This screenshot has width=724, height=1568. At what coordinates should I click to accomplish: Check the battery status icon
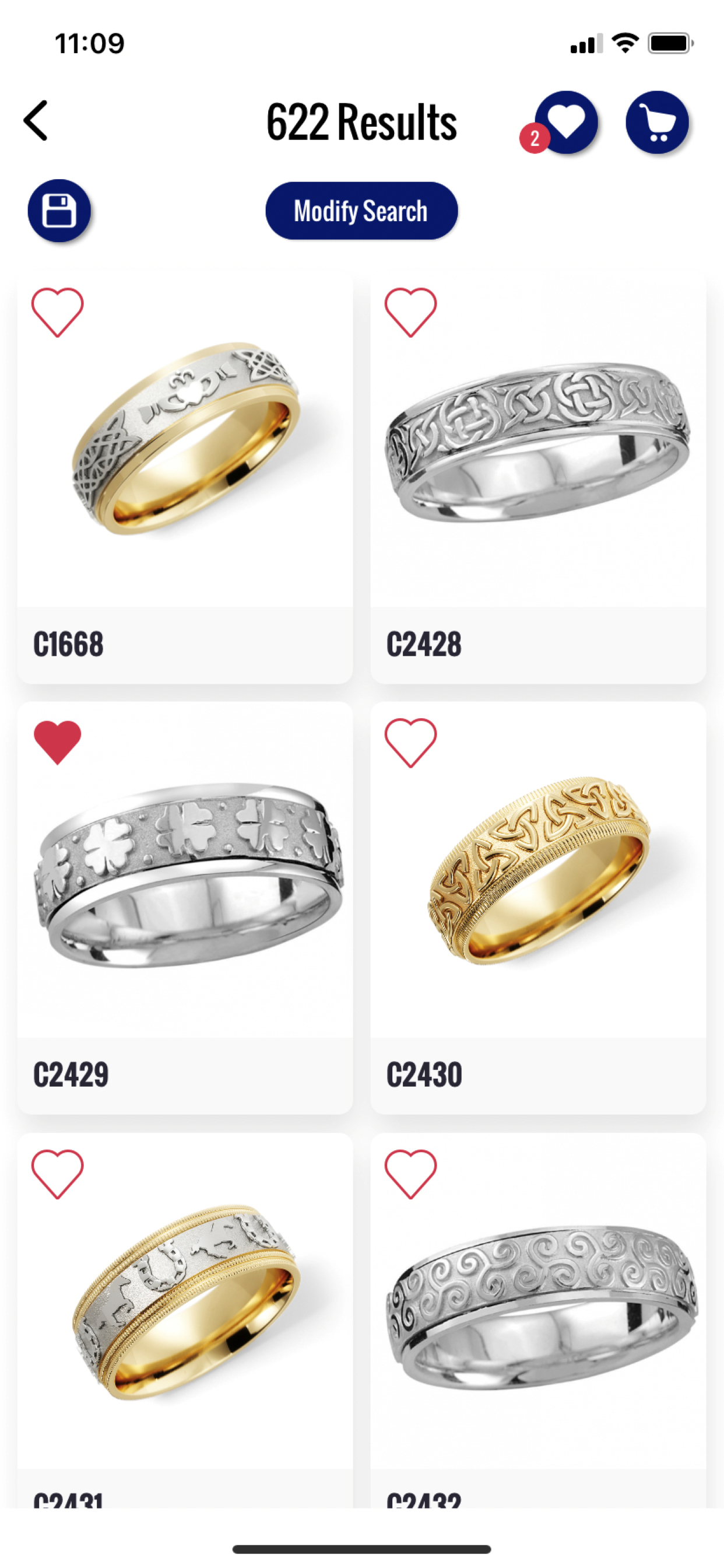point(670,43)
